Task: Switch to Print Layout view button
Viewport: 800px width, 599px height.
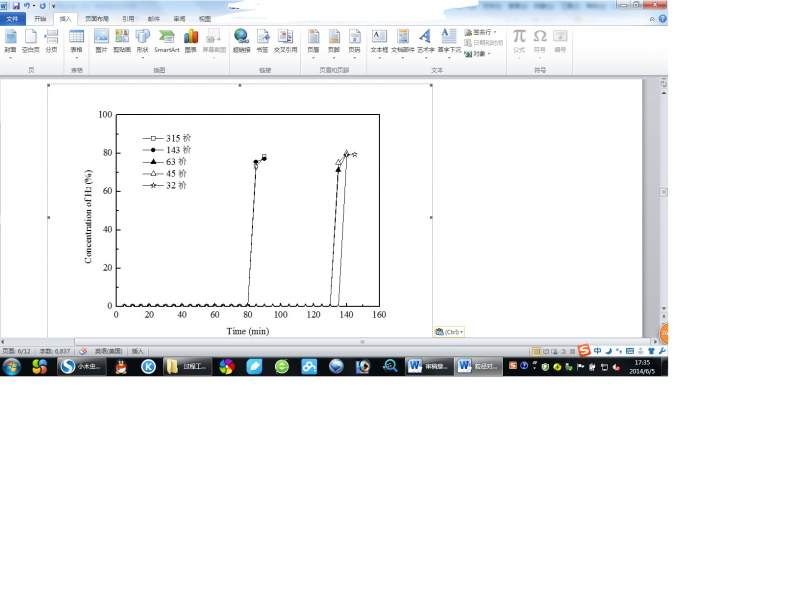Action: (536, 351)
